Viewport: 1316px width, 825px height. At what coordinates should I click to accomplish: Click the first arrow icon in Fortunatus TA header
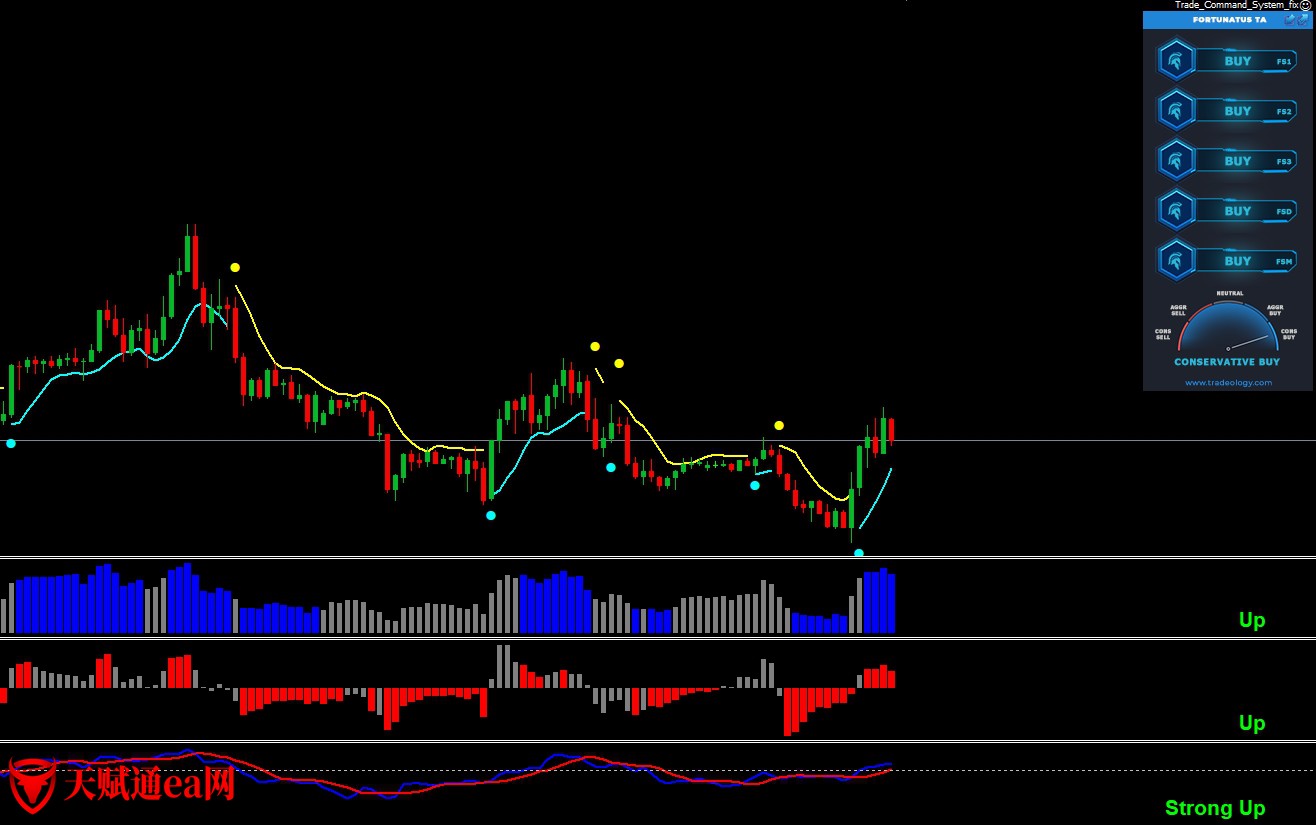pyautogui.click(x=1290, y=19)
